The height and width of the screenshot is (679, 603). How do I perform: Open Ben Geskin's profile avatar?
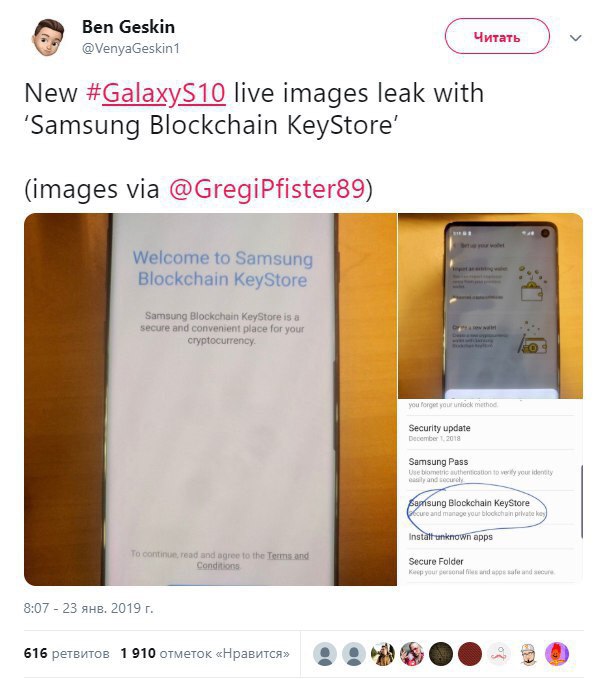pyautogui.click(x=48, y=37)
